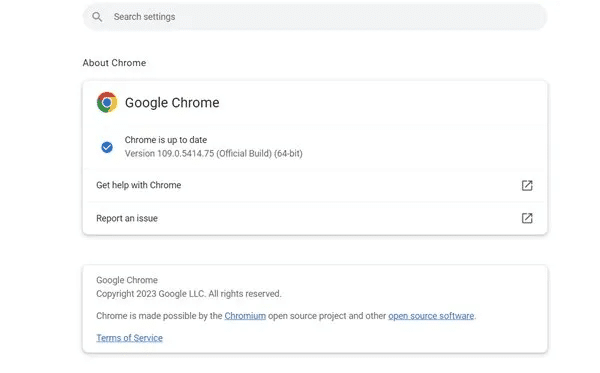Screen dimensions: 600x373
Task: Click external link icon beside Get help
Action: tap(527, 185)
